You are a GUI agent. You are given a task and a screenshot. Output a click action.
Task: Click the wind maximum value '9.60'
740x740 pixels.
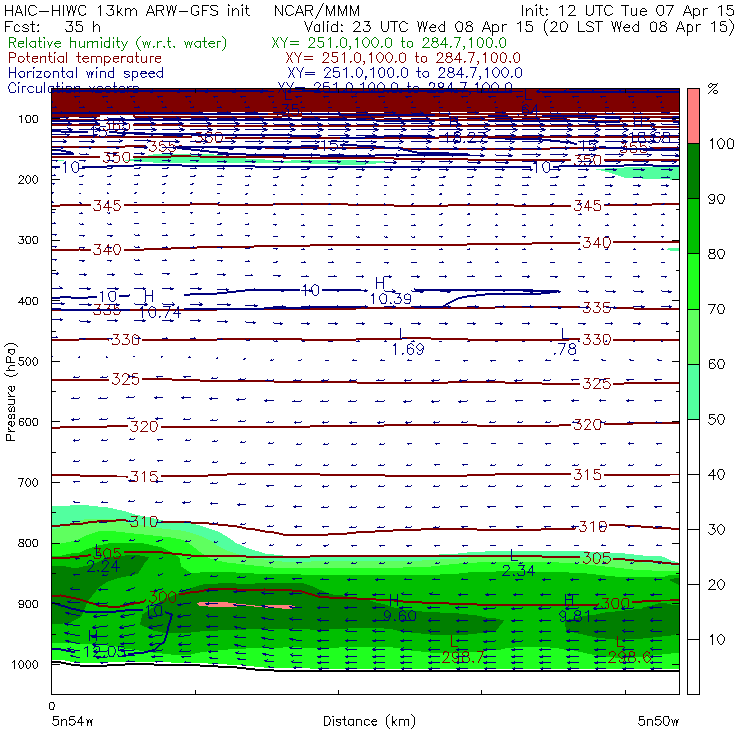pos(400,615)
